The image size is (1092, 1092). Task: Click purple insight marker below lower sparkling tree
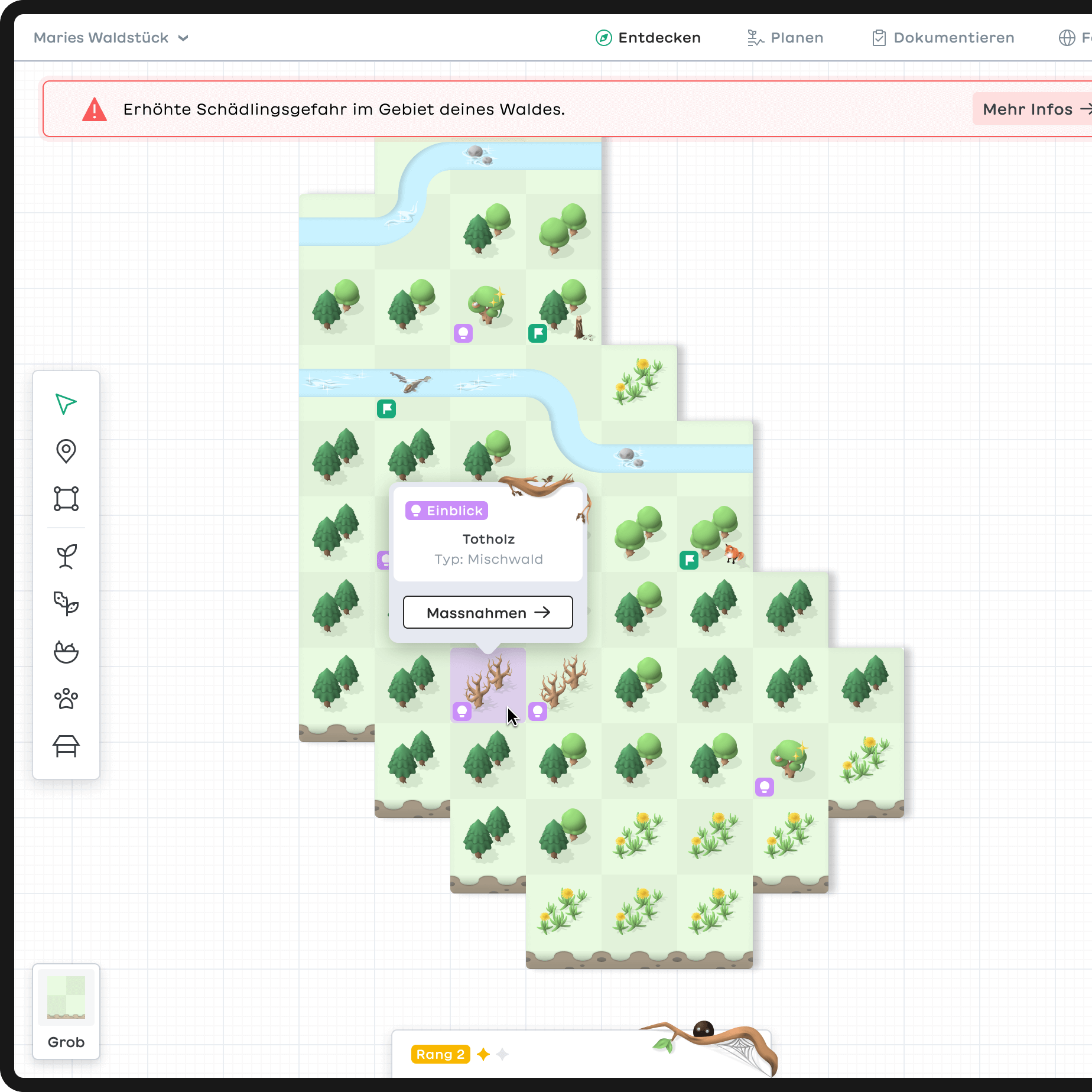(765, 787)
